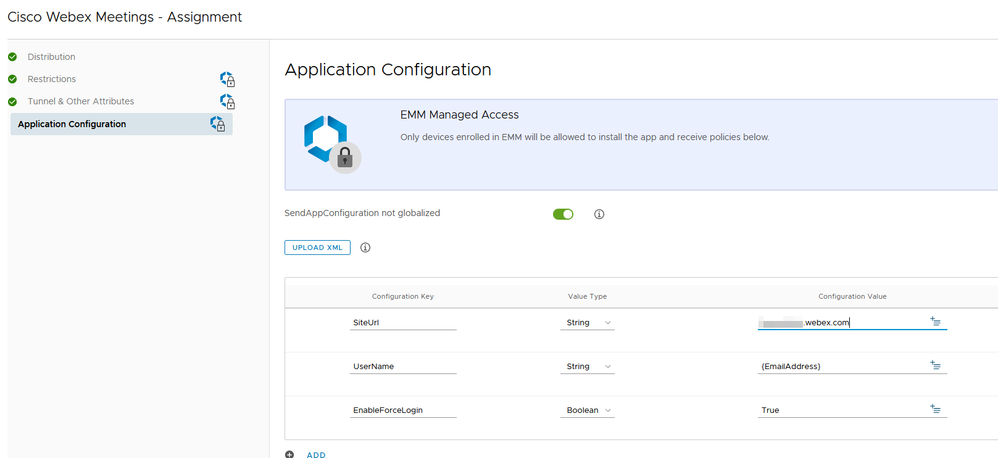
Task: Edit the UserName configuration key field
Action: click(403, 367)
